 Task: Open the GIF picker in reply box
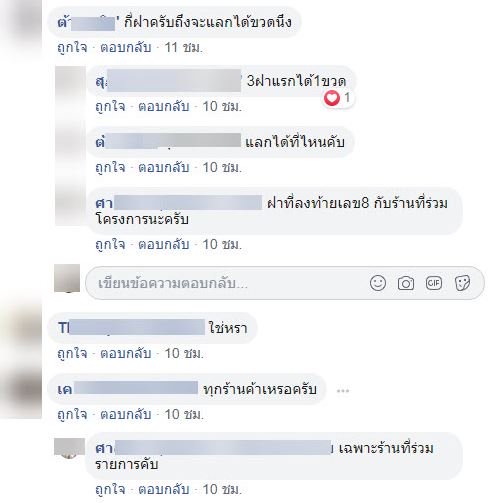(434, 283)
